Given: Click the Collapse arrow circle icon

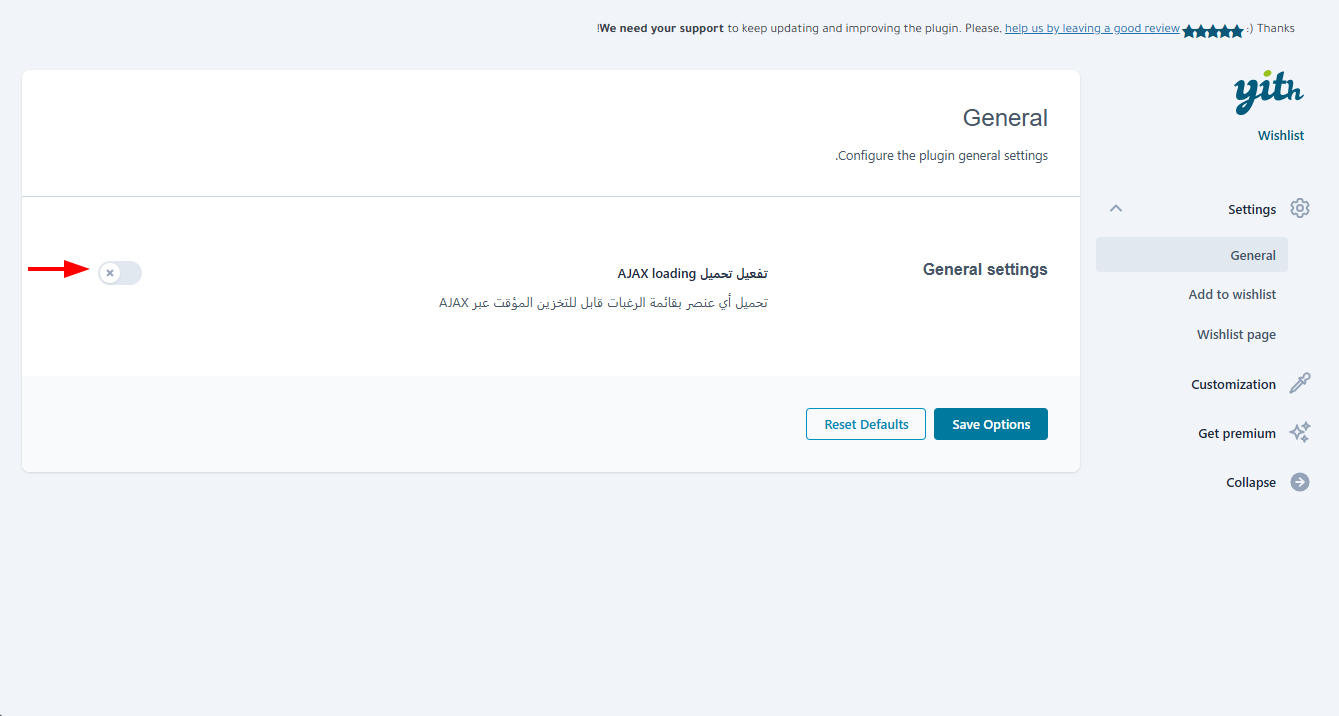Looking at the screenshot, I should coord(1299,482).
